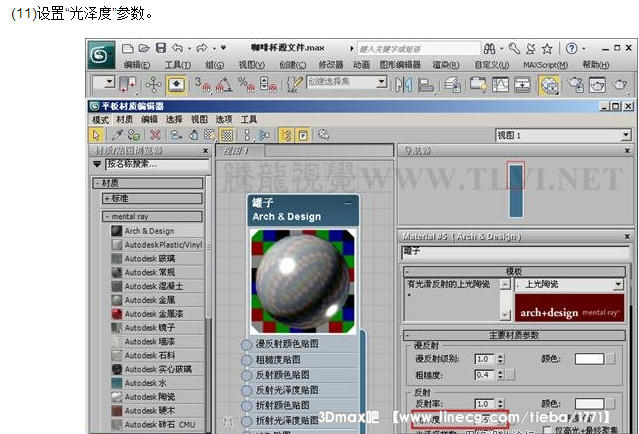Open the Curve Editor icon
639x434 pixels.
pyautogui.click(x=500, y=85)
